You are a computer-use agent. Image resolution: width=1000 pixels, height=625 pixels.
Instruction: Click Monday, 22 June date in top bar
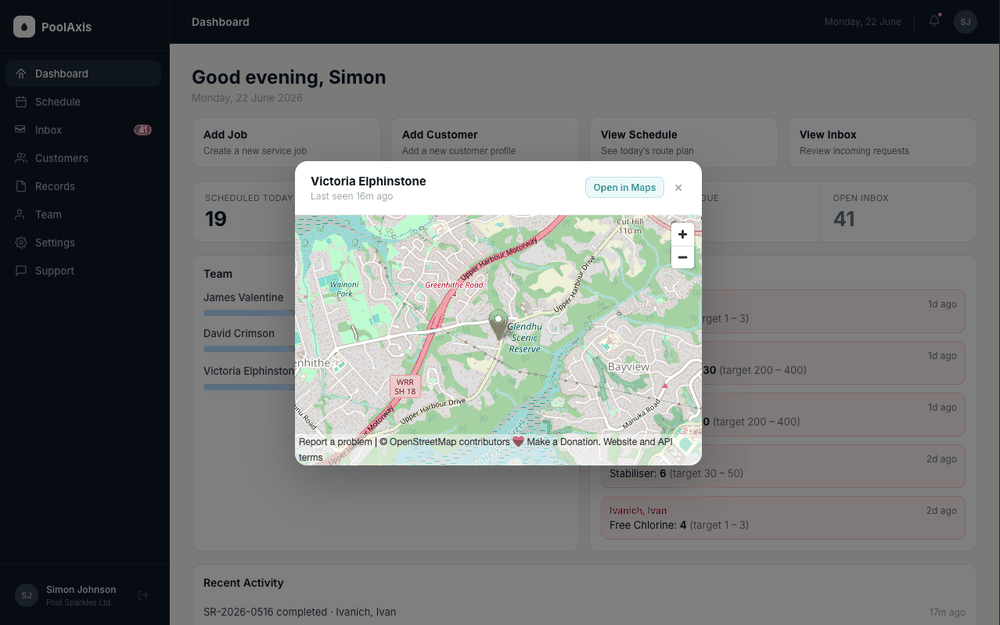862,22
